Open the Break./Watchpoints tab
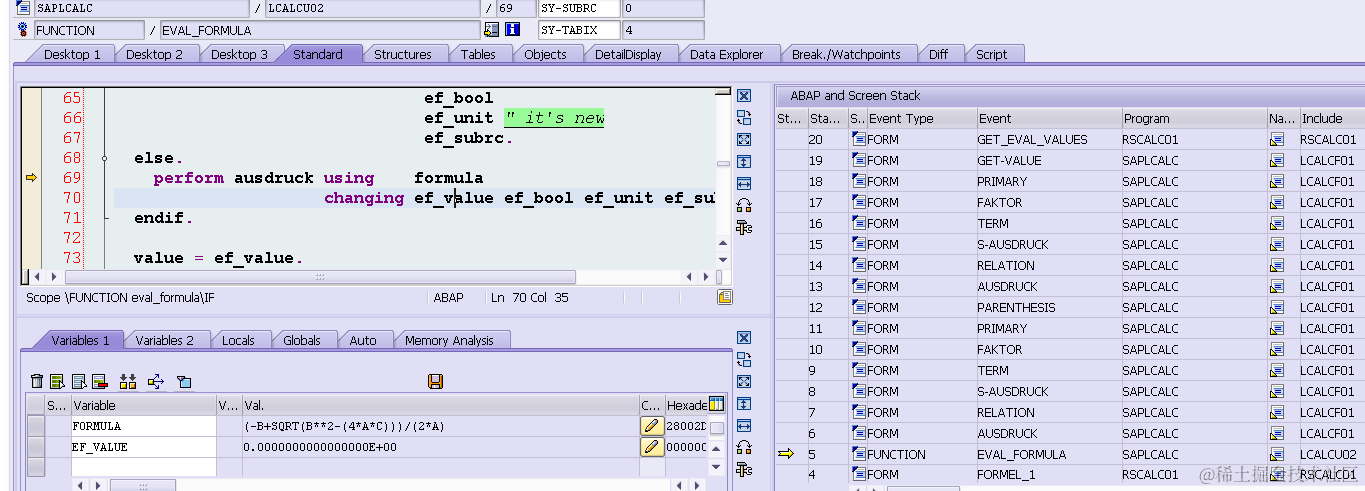Screen dimensions: 1365x491 [x=846, y=54]
